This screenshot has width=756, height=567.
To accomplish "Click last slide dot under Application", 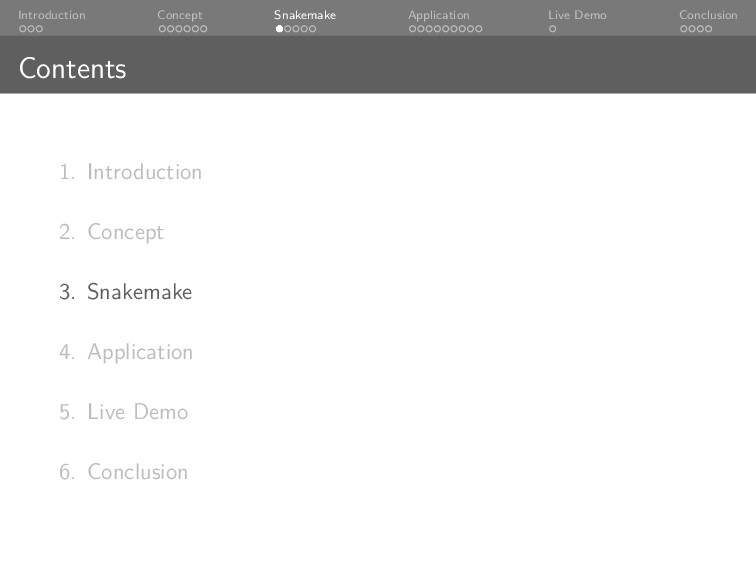I will 478,29.
